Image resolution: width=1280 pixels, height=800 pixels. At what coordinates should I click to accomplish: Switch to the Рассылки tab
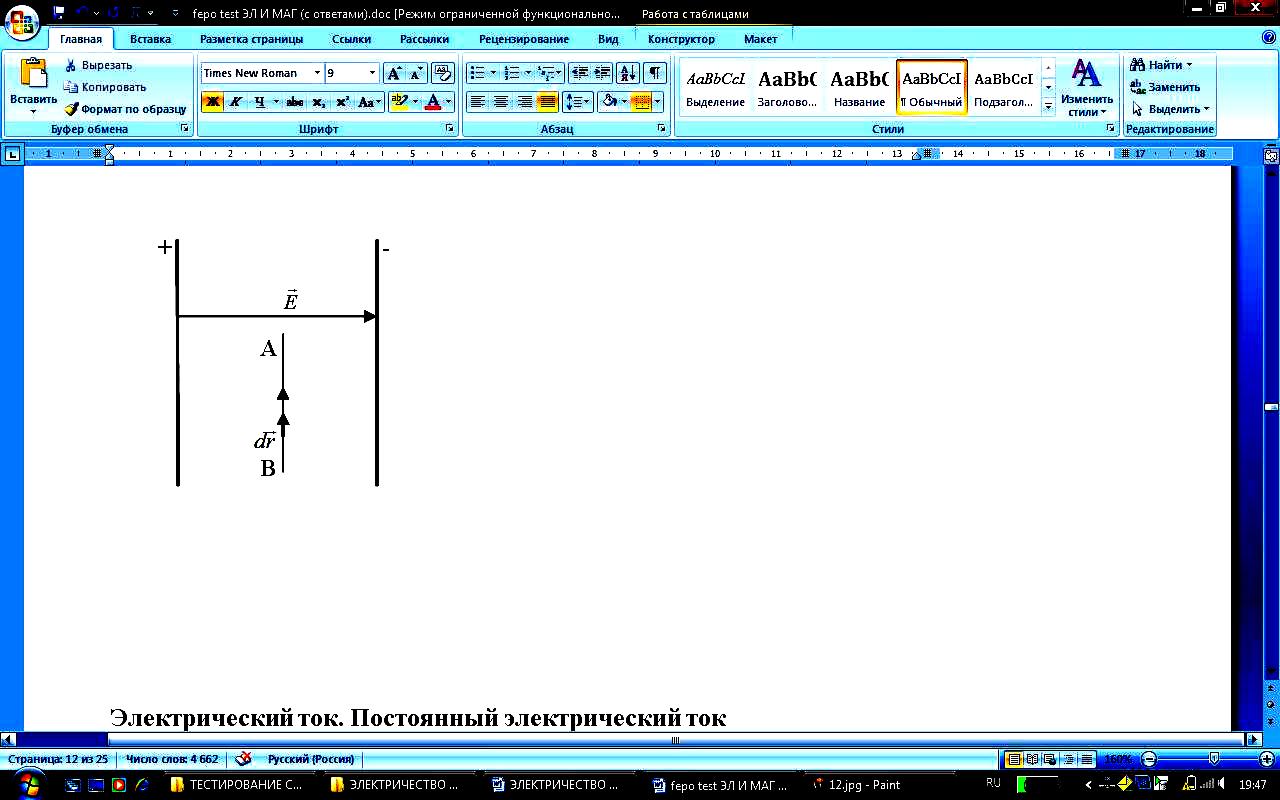point(424,39)
